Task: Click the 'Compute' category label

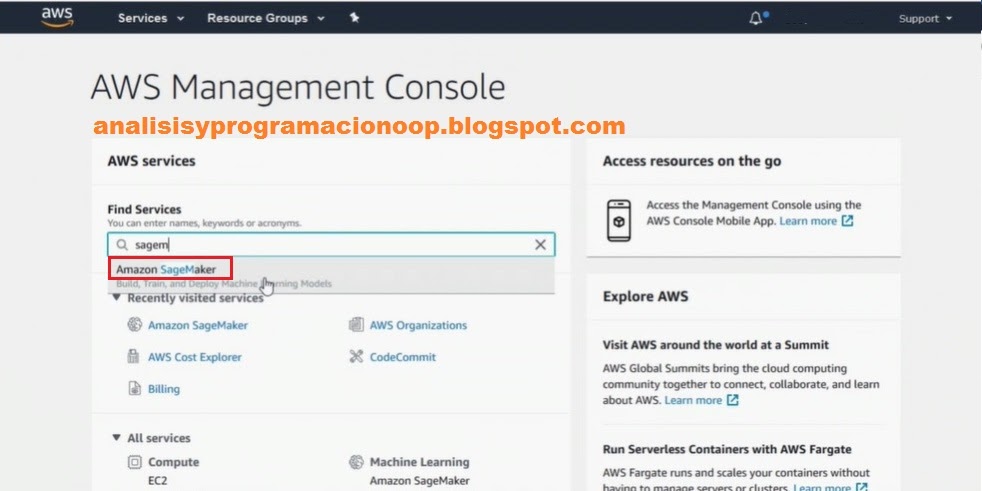Action: [x=173, y=462]
